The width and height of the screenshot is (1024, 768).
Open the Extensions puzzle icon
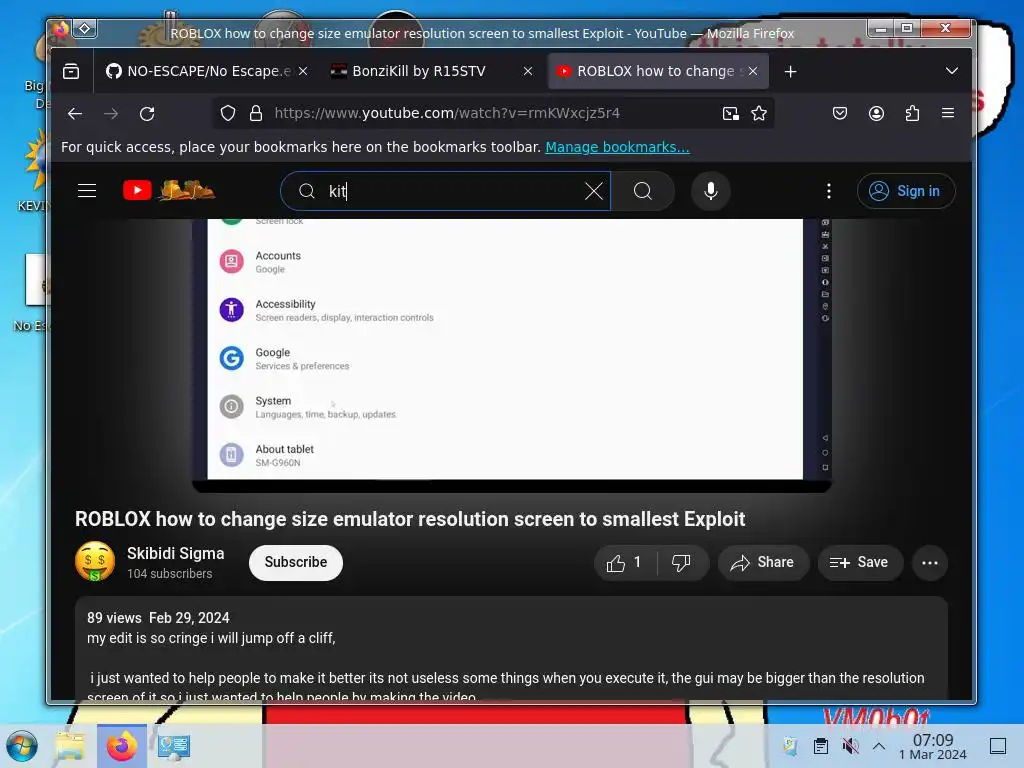coord(912,114)
